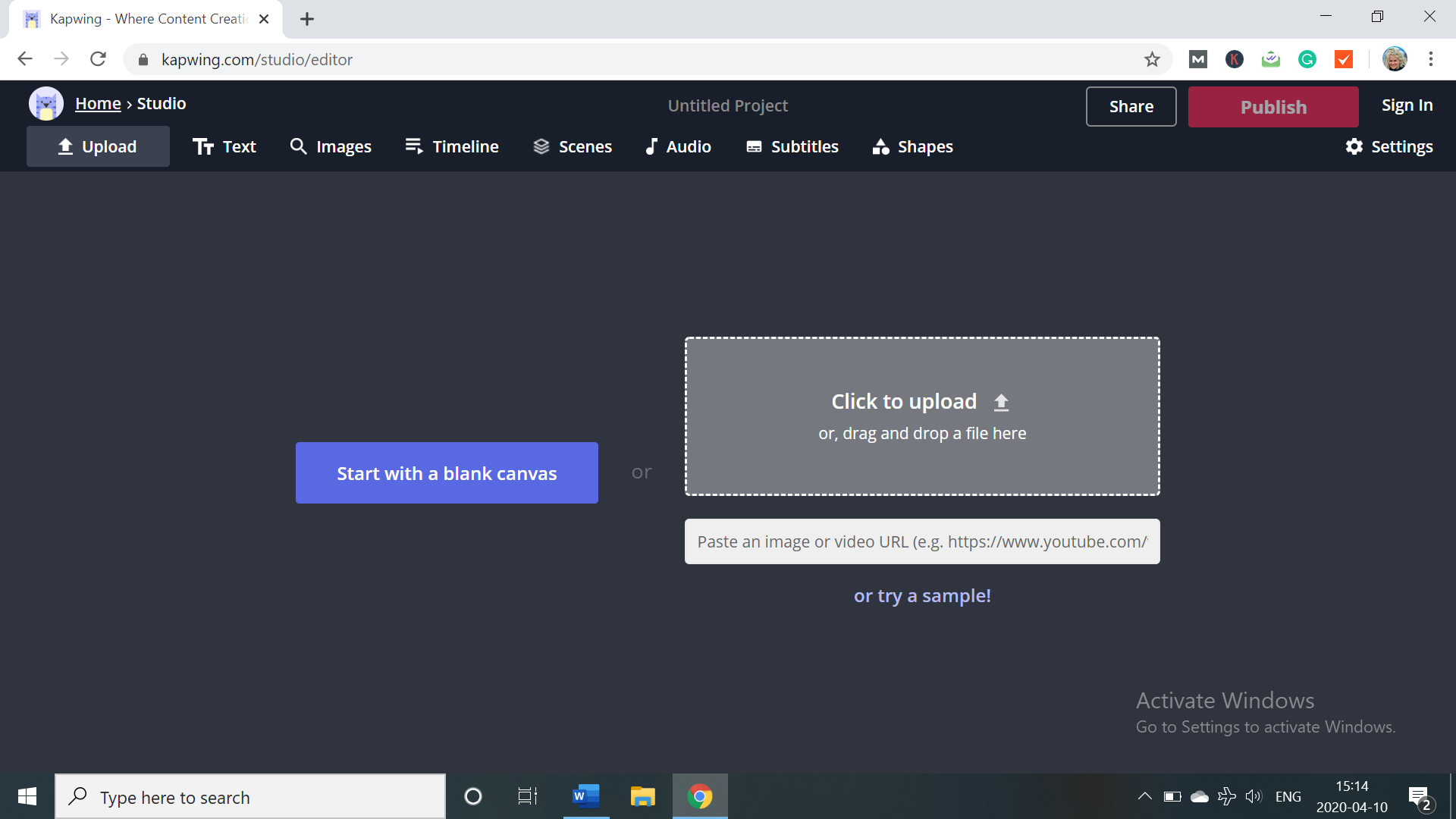
Task: Open the Upload tool
Action: (x=98, y=146)
